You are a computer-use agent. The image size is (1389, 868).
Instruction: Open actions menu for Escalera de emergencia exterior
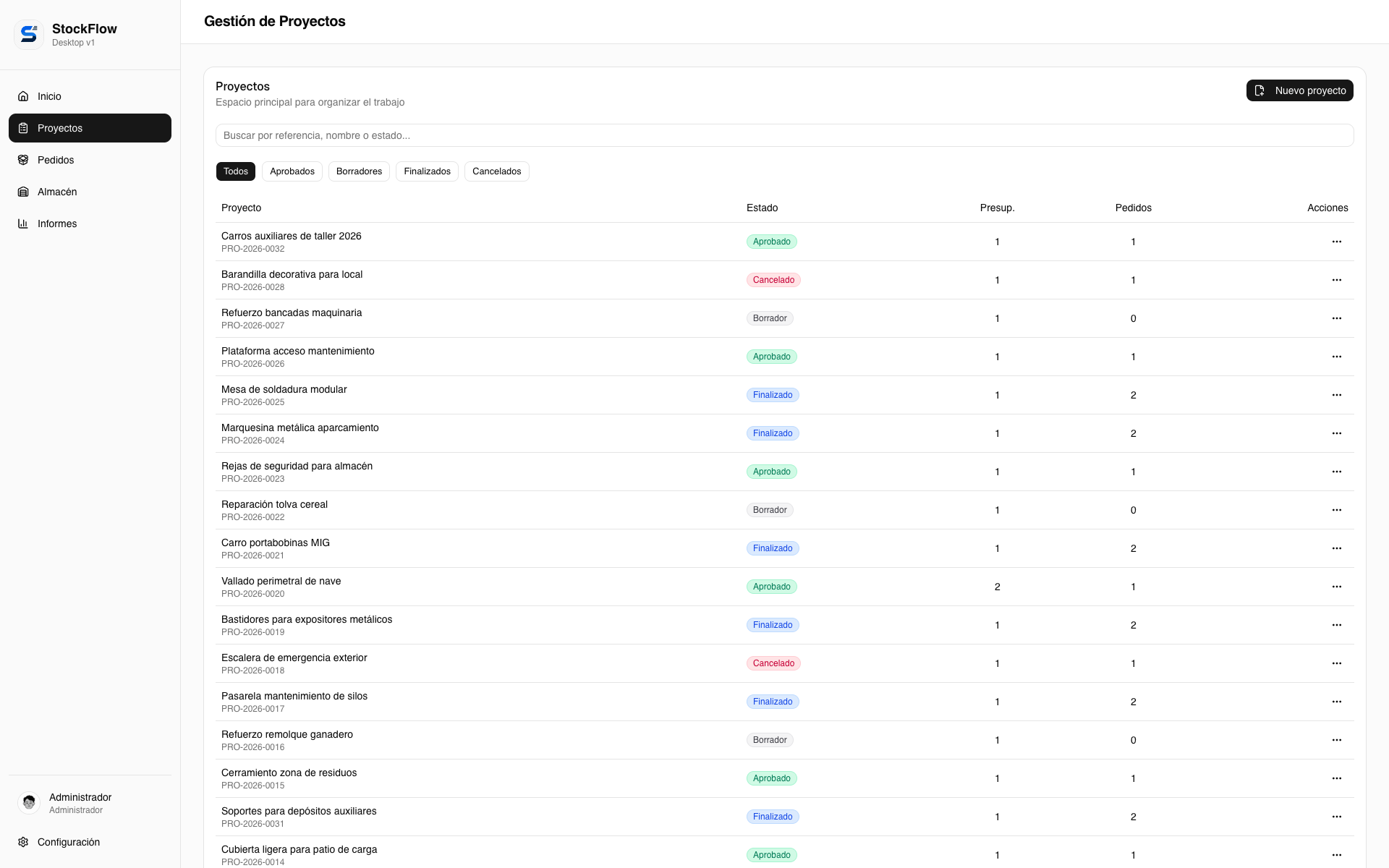coord(1337,663)
